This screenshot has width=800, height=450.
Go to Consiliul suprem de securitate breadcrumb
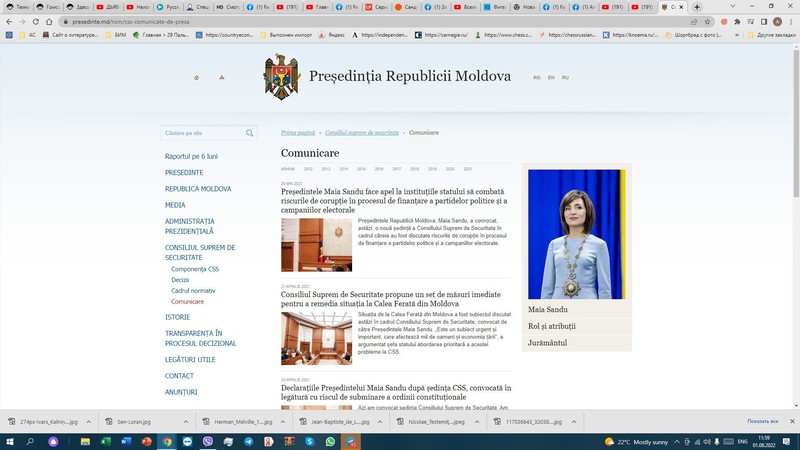[x=362, y=133]
